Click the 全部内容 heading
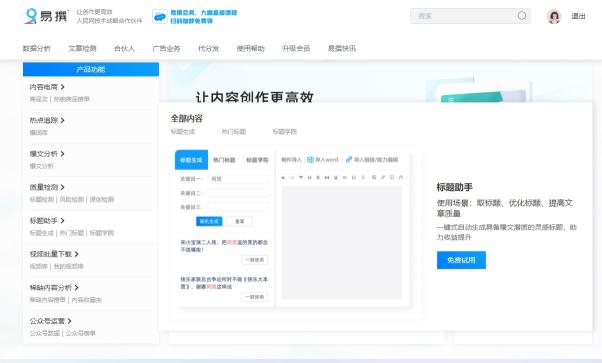Image resolution: width=602 pixels, height=363 pixels. [187, 118]
